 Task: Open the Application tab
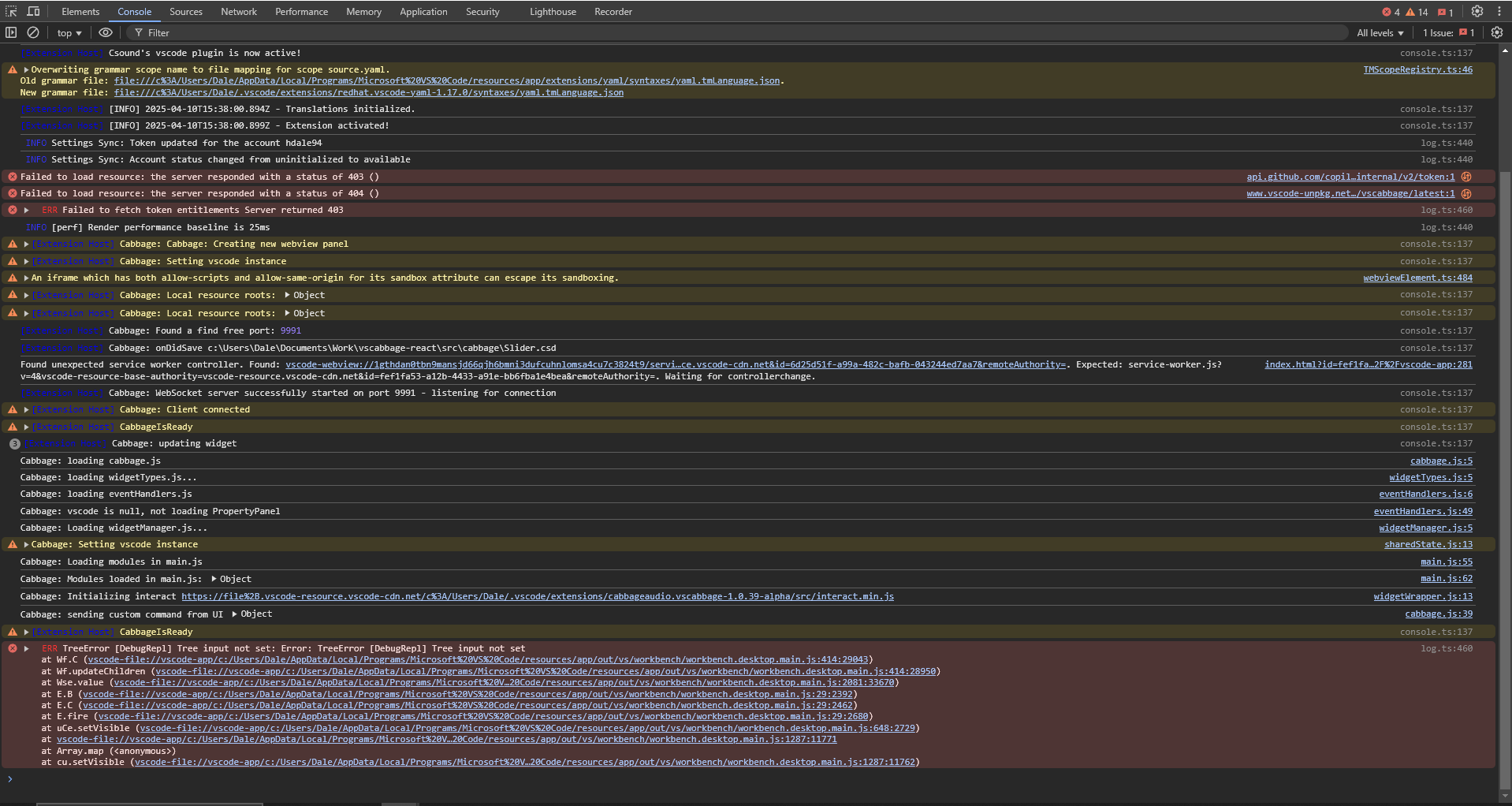pyautogui.click(x=423, y=12)
